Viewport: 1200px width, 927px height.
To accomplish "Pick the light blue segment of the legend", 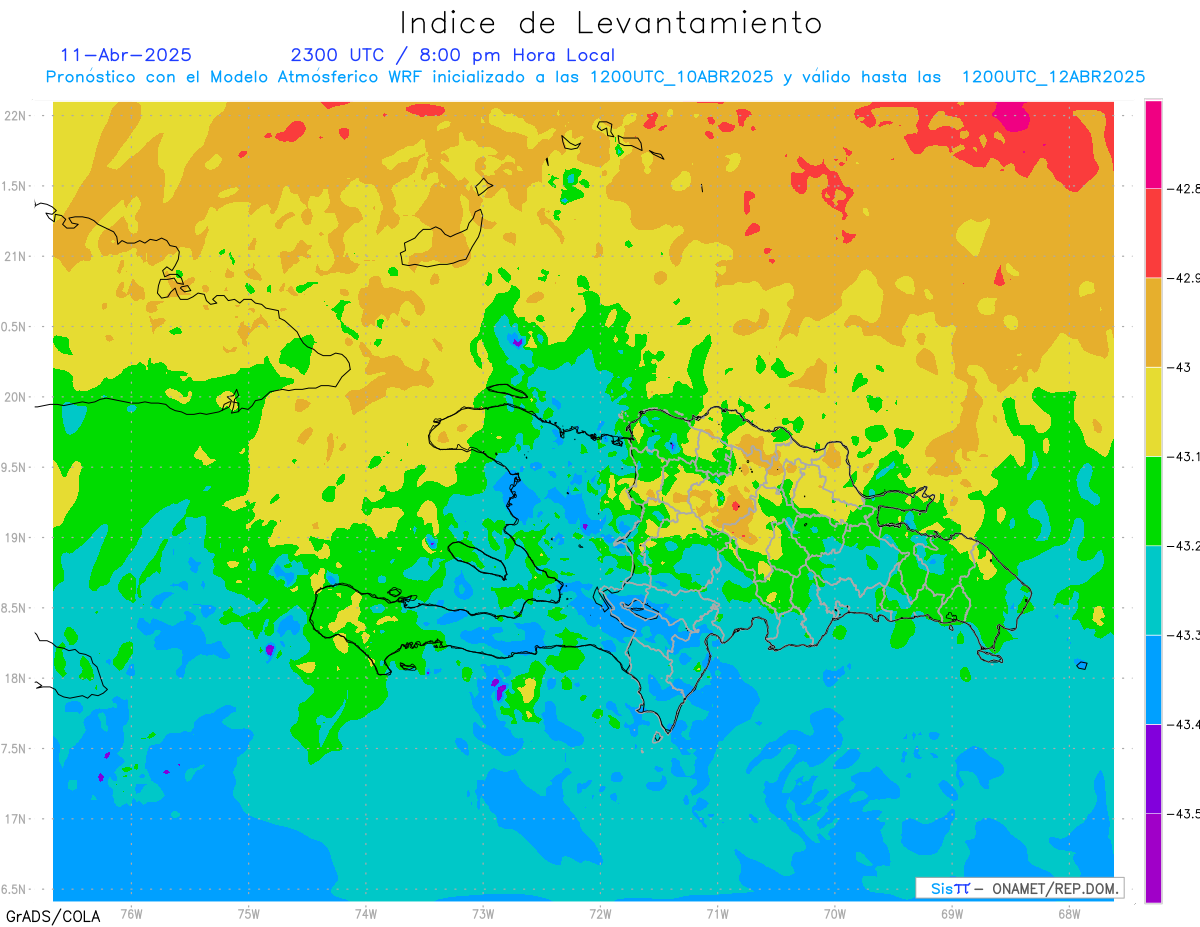I will point(1153,679).
